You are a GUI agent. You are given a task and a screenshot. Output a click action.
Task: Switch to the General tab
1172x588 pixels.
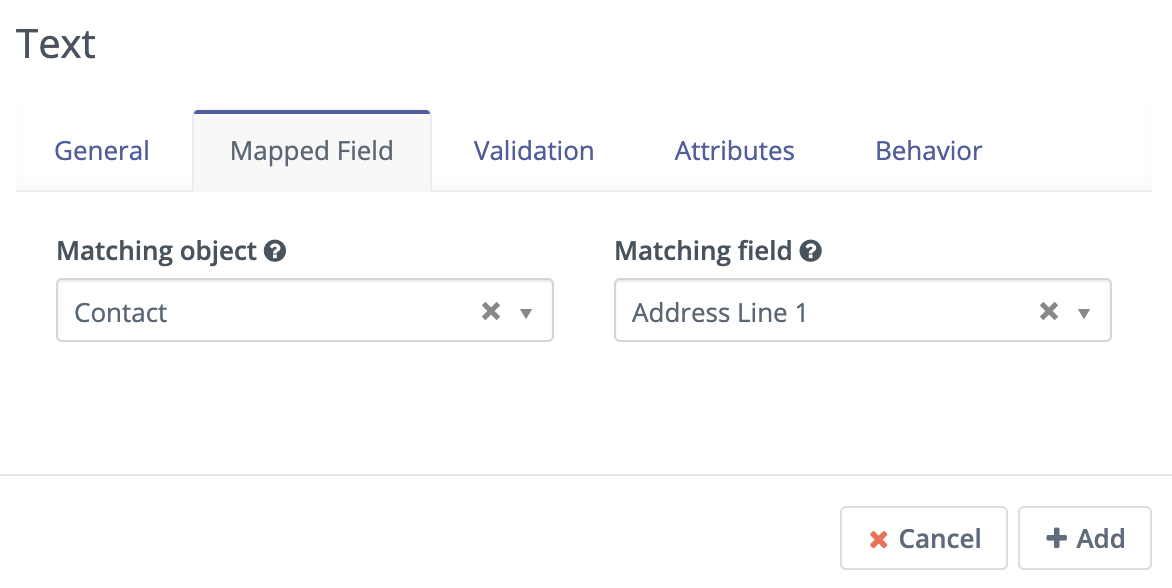click(x=102, y=151)
